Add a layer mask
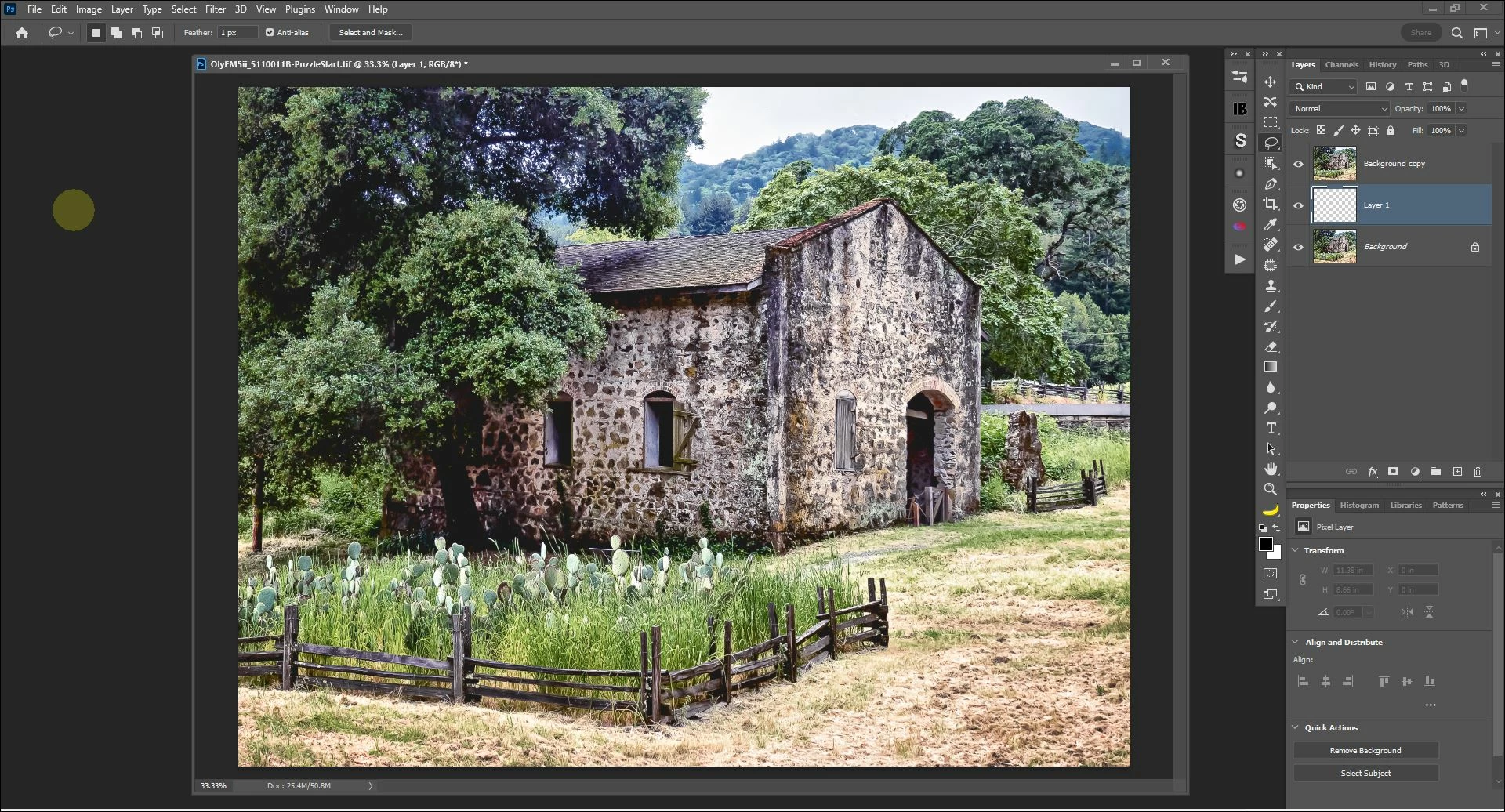Image resolution: width=1505 pixels, height=812 pixels. (x=1393, y=472)
